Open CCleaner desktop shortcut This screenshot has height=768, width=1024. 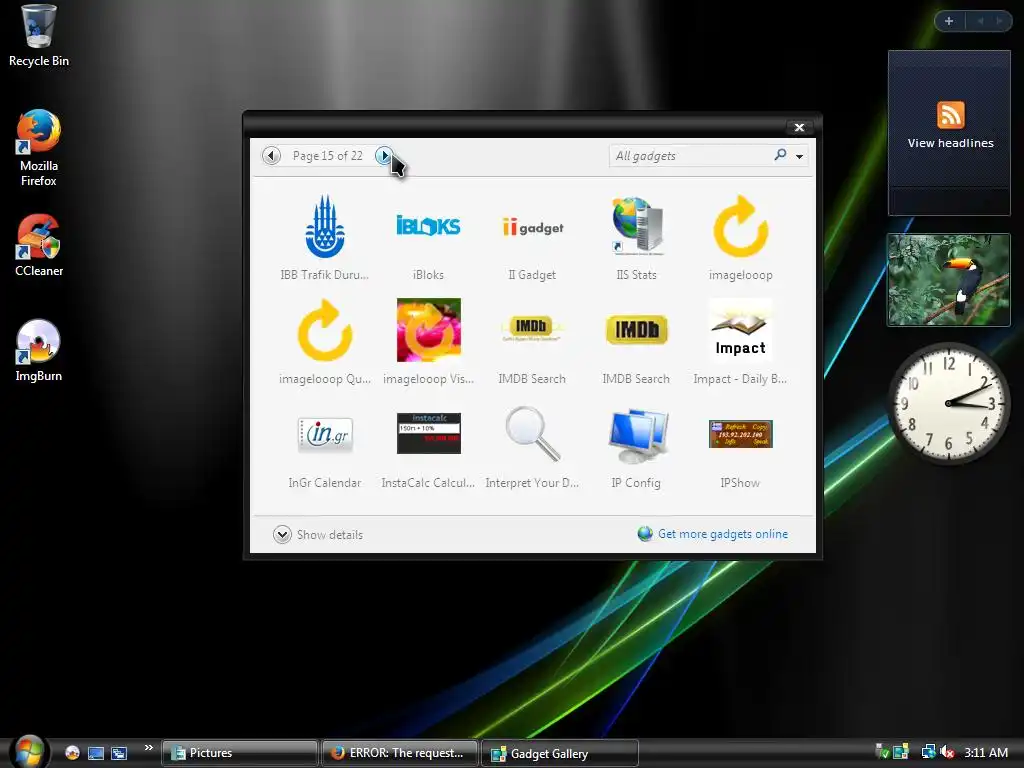tap(39, 246)
